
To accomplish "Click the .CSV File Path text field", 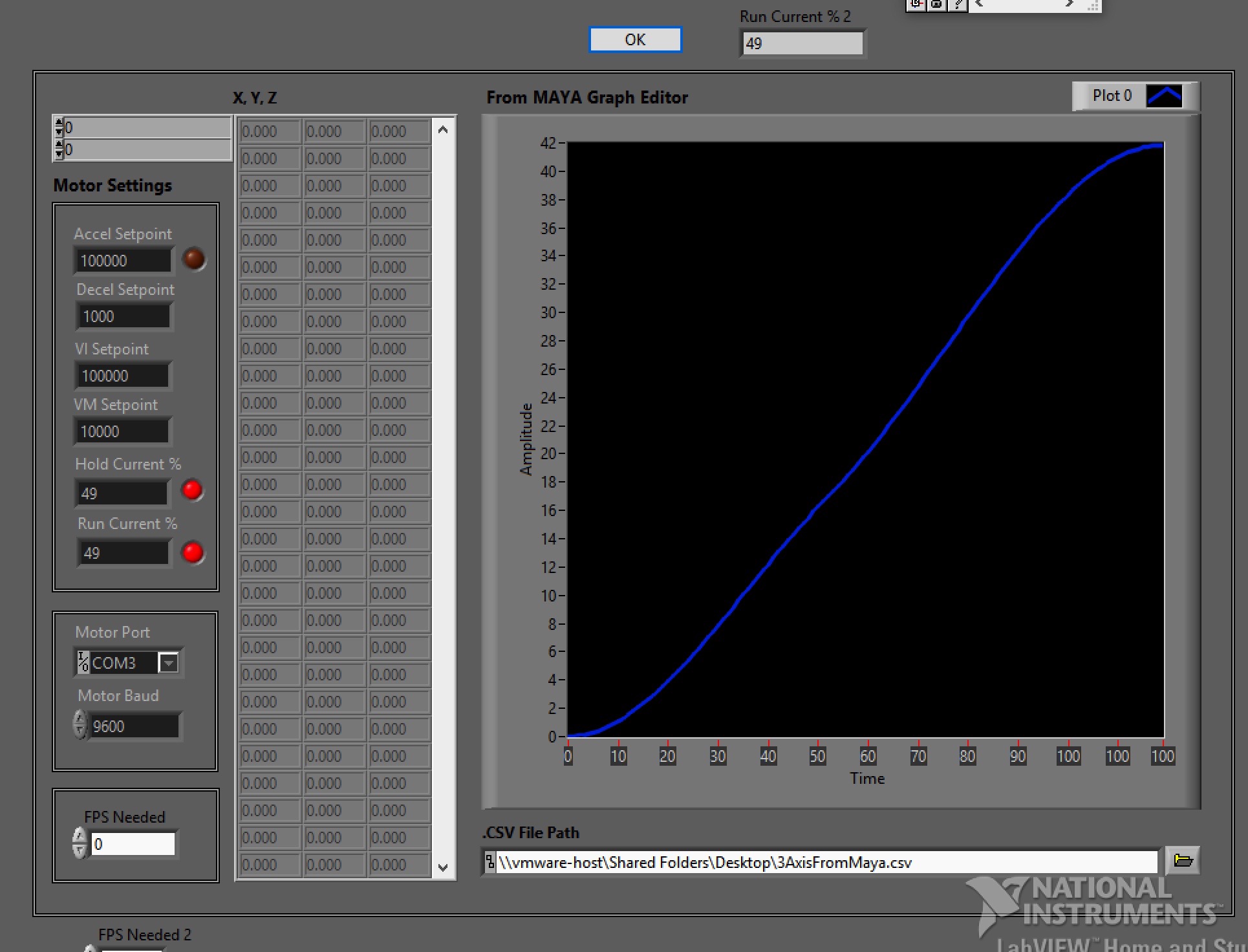I will click(x=827, y=862).
